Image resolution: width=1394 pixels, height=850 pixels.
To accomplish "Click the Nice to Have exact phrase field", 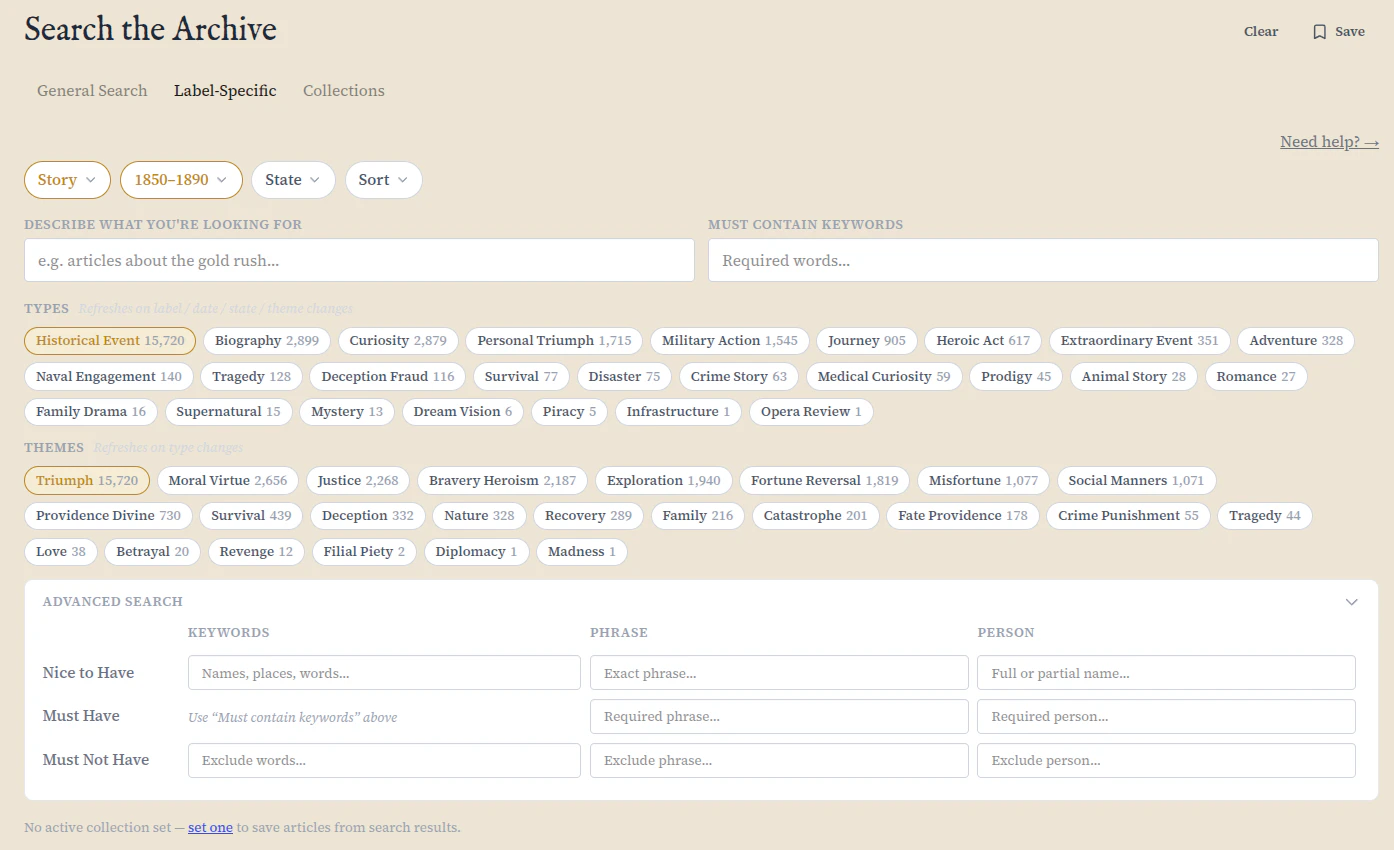I will point(779,673).
